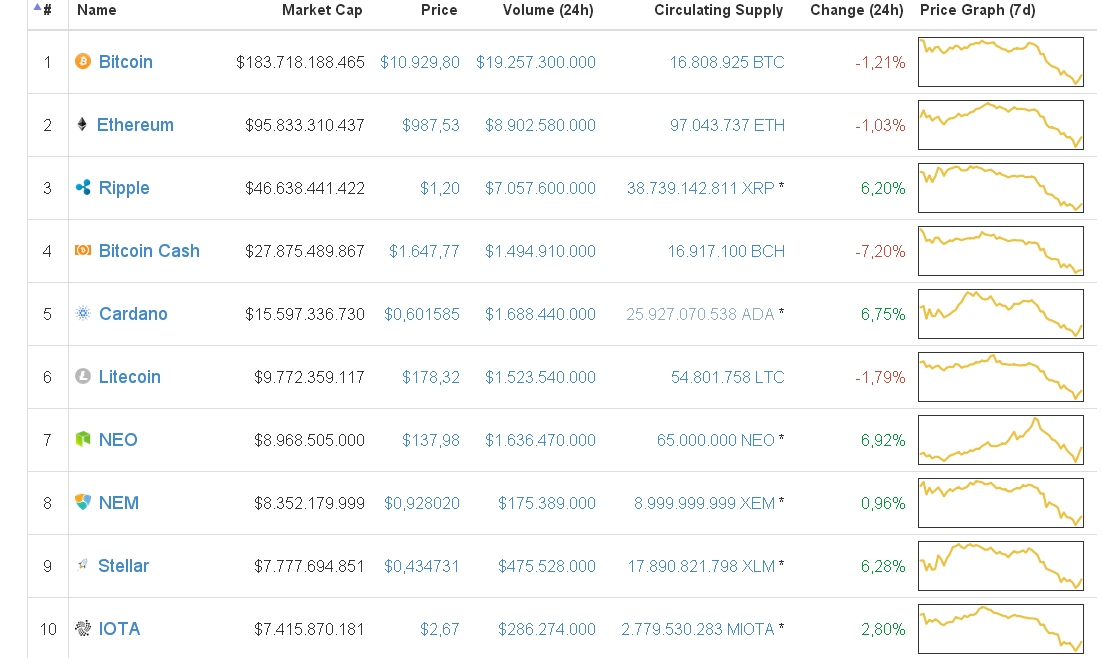Click Bitcoin price $10.929,80

click(420, 63)
